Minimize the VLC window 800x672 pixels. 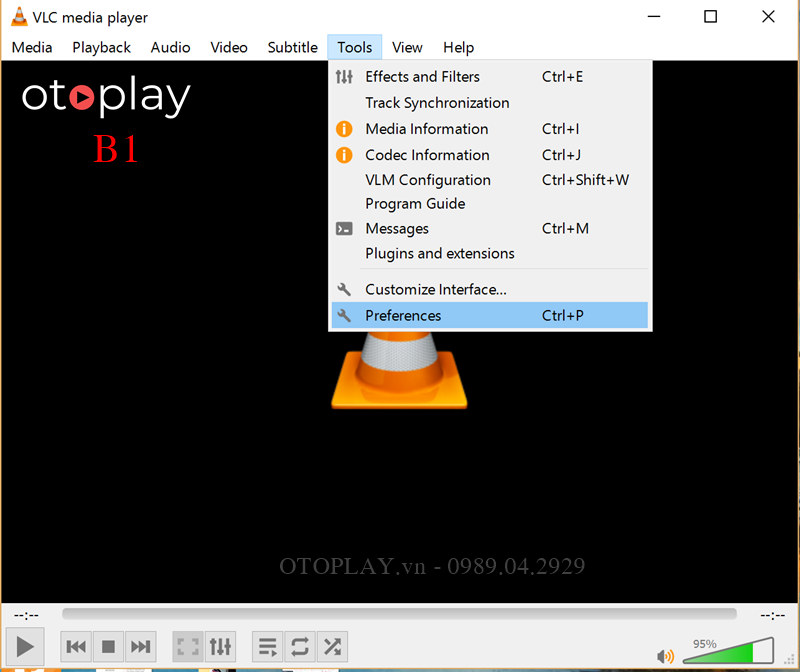[x=654, y=17]
